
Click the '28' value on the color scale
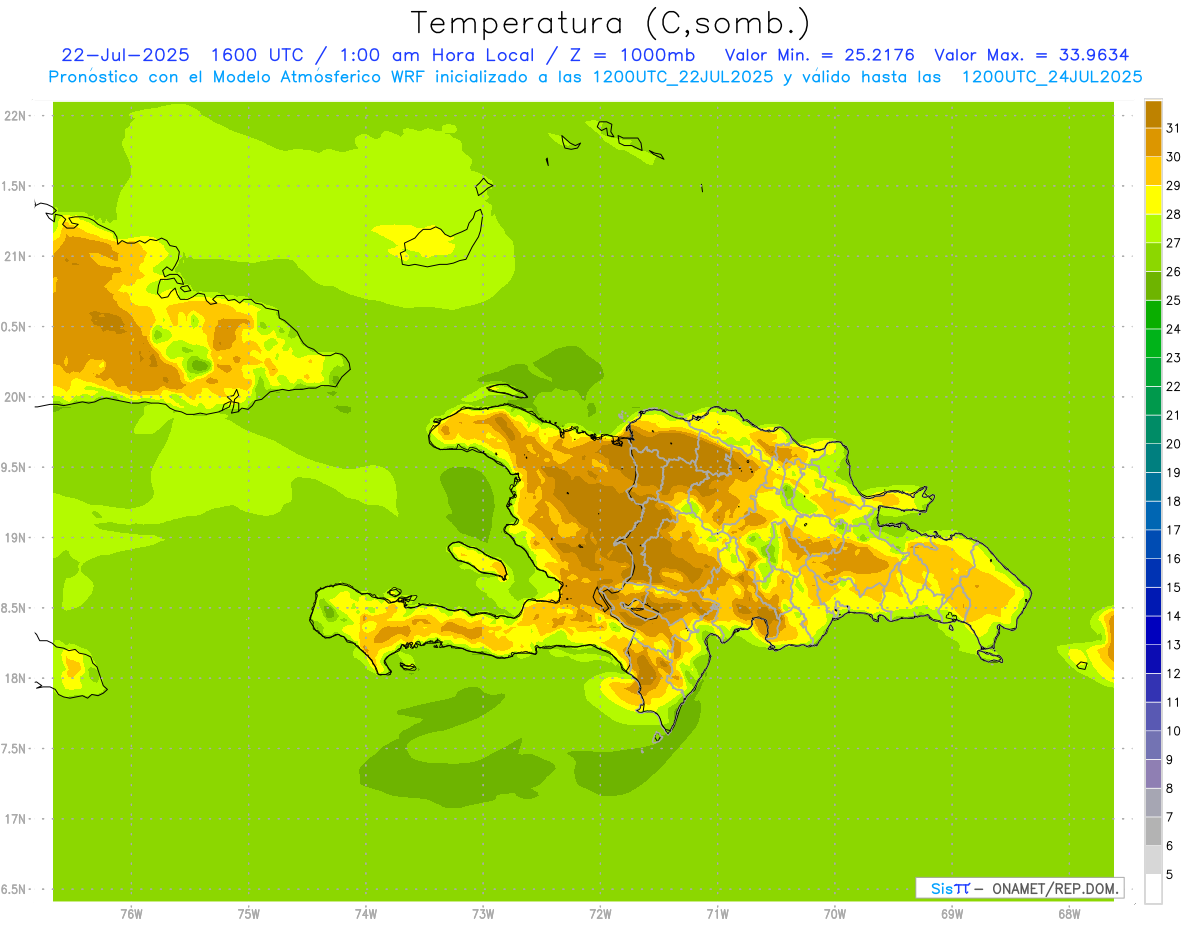pyautogui.click(x=1175, y=214)
